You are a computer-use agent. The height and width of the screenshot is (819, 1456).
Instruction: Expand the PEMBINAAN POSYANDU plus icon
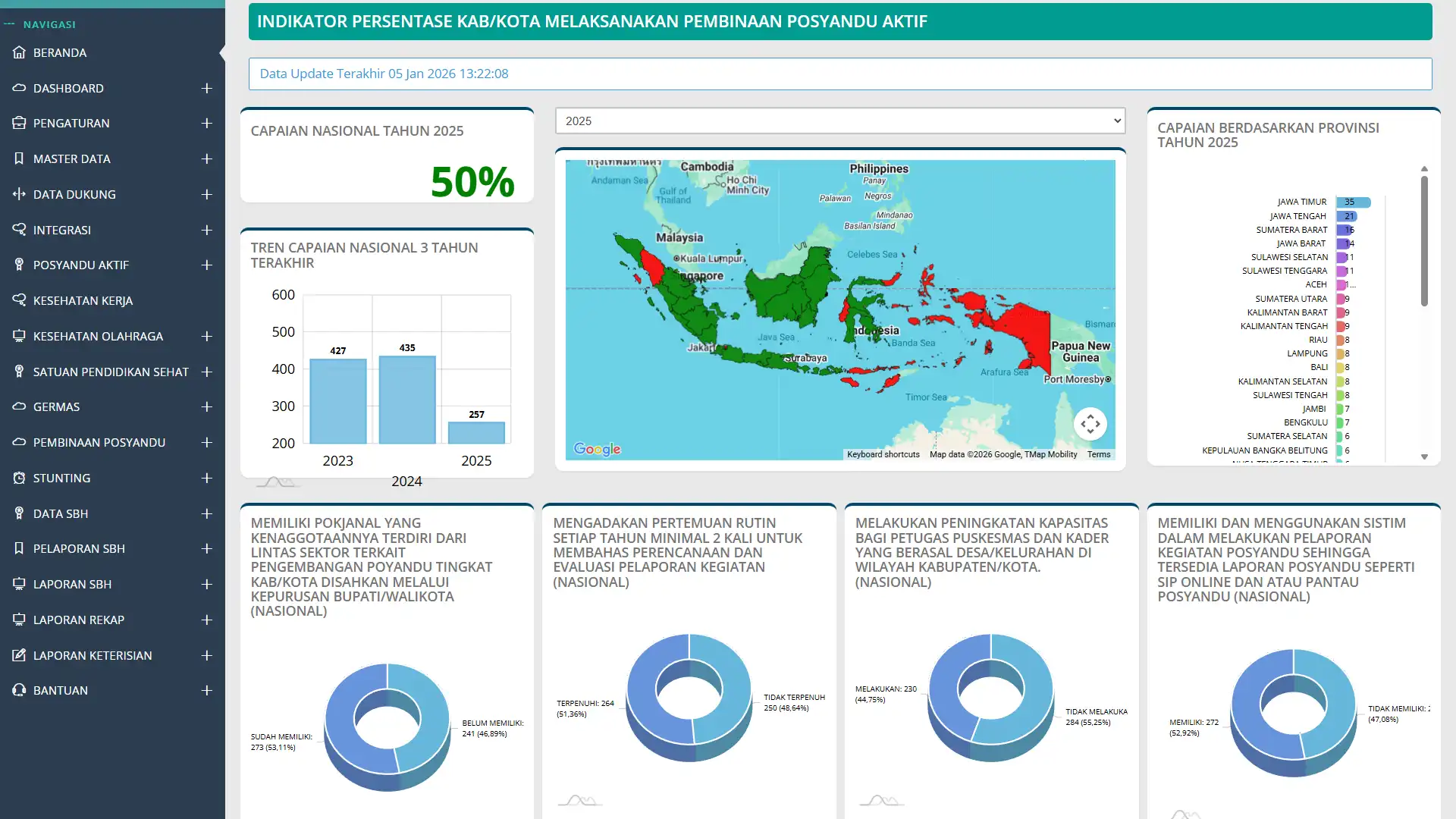pyautogui.click(x=206, y=442)
